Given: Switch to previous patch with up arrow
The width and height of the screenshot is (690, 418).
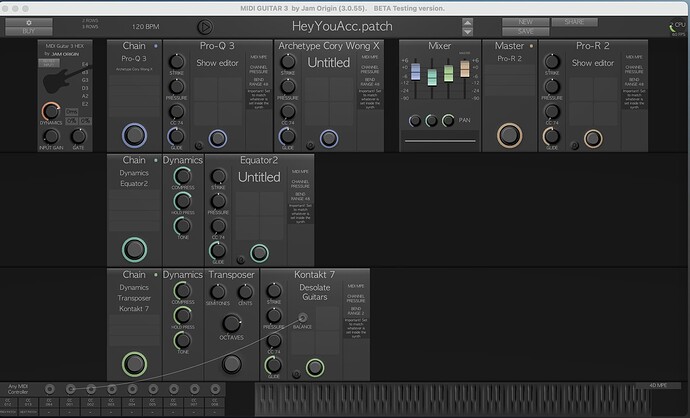Looking at the screenshot, I should [x=467, y=22].
